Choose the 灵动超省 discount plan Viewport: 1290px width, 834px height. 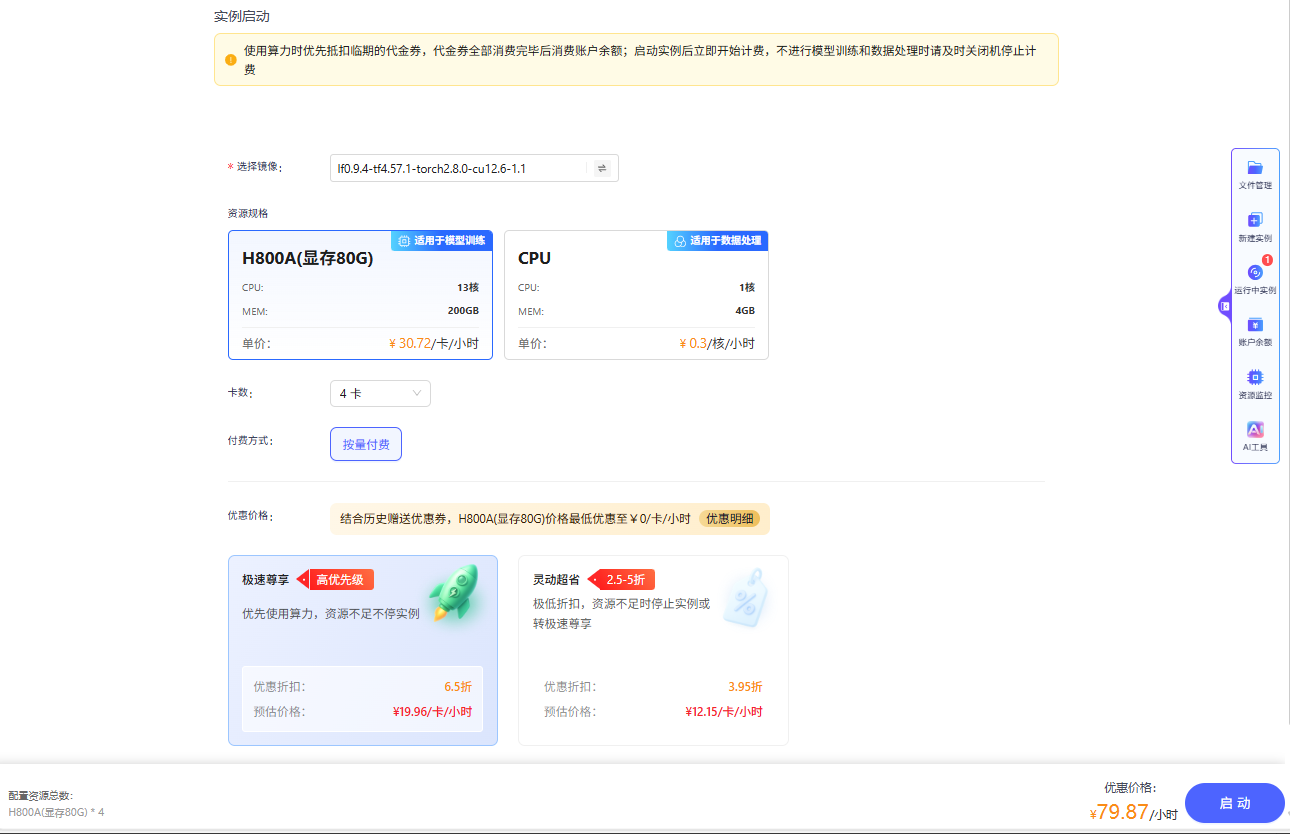pos(652,650)
